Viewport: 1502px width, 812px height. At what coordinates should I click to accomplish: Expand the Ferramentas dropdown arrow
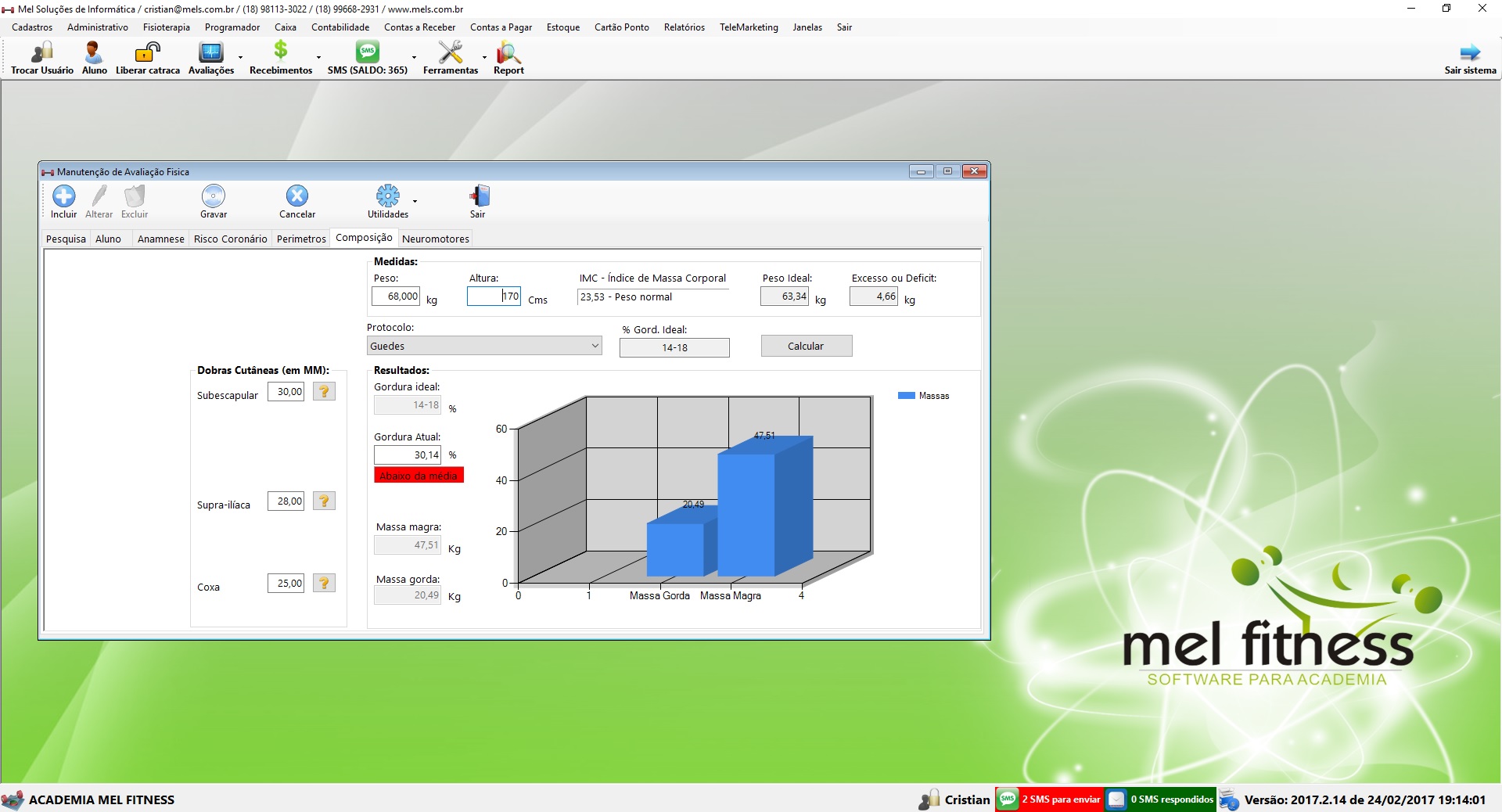coord(484,58)
